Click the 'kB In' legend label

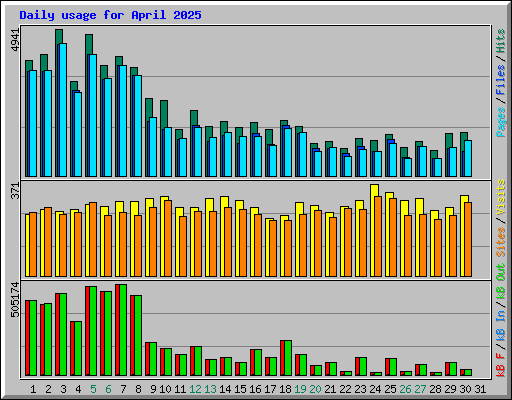500,327
